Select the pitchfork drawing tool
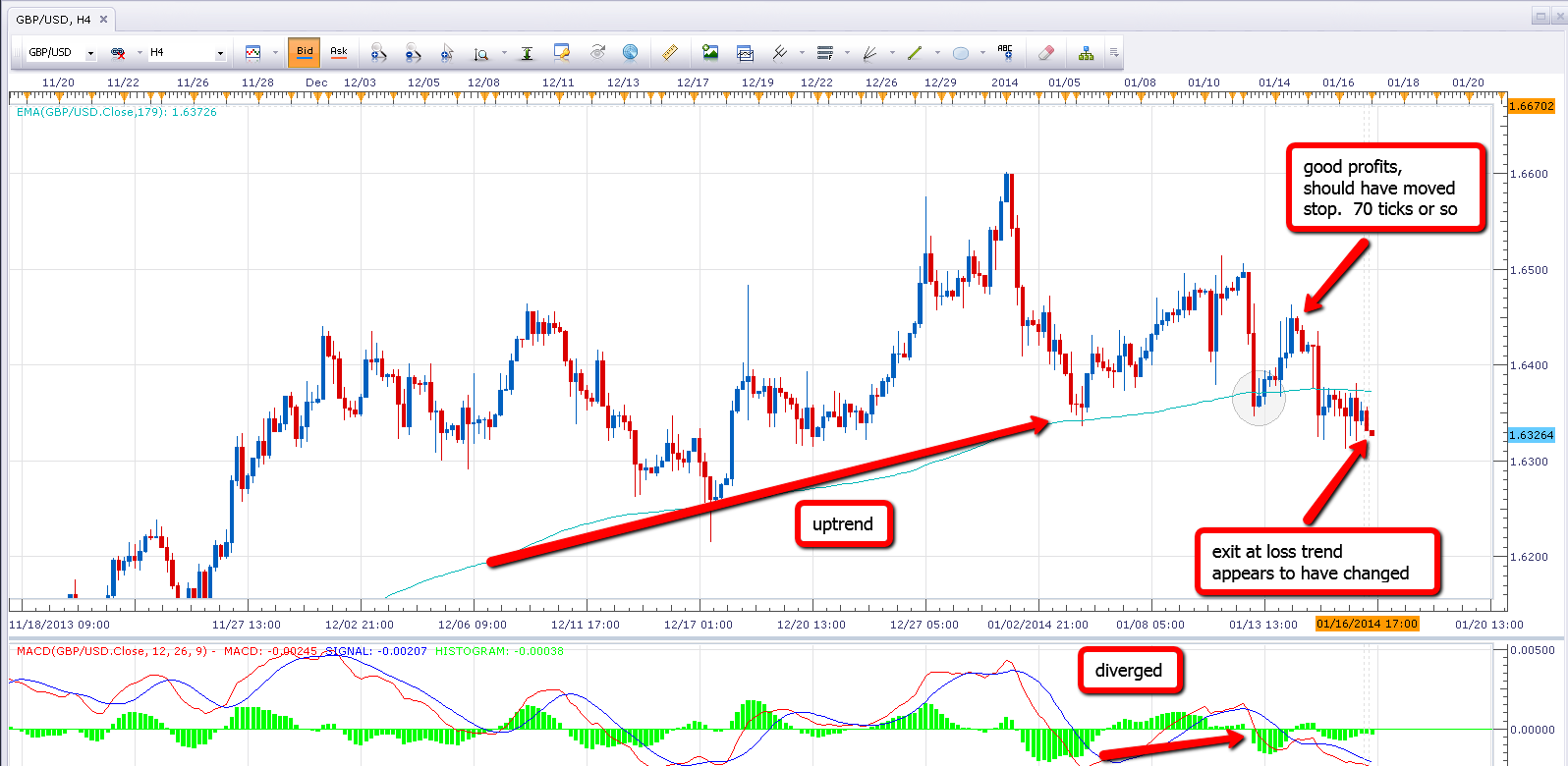1568x766 pixels. point(779,52)
